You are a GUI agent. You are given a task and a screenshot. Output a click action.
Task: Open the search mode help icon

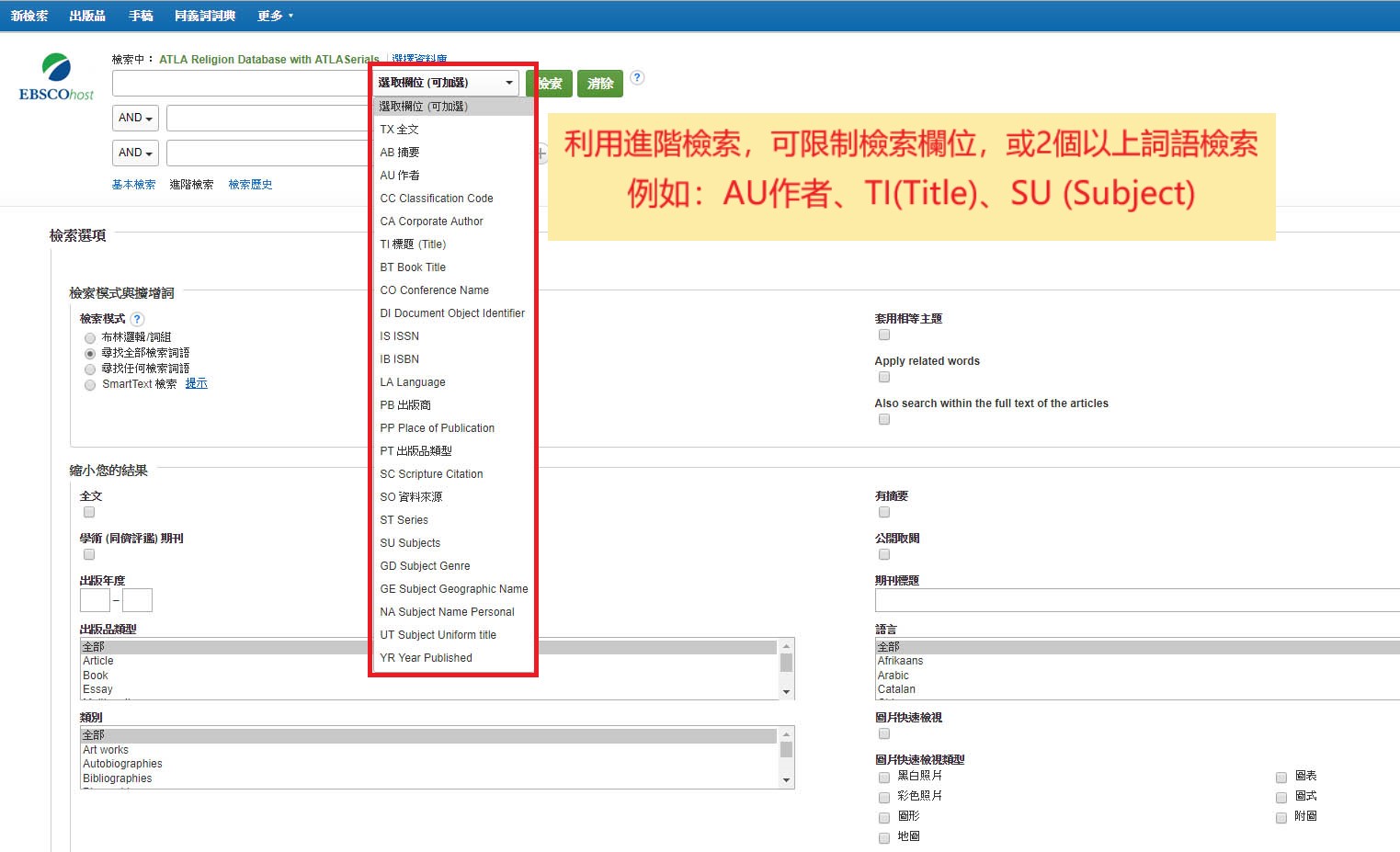[x=137, y=319]
